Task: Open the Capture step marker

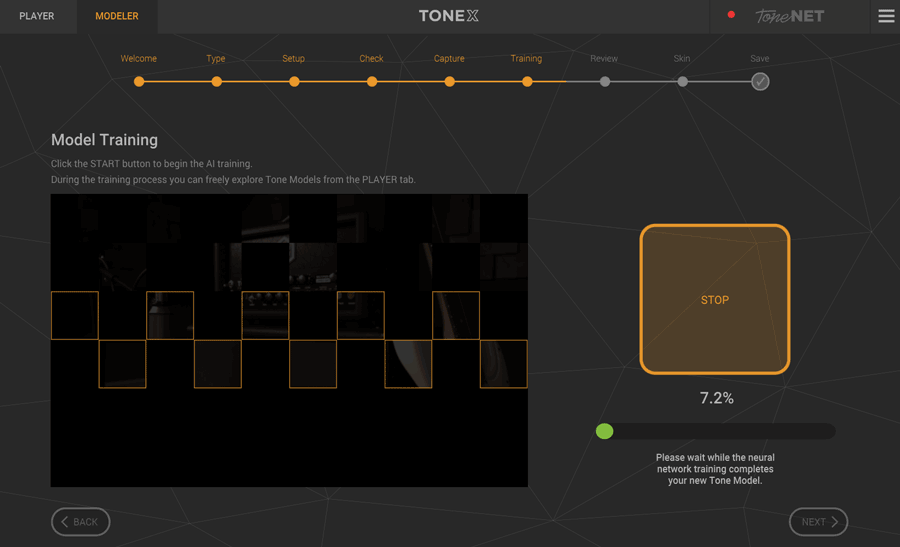Action: click(x=449, y=82)
